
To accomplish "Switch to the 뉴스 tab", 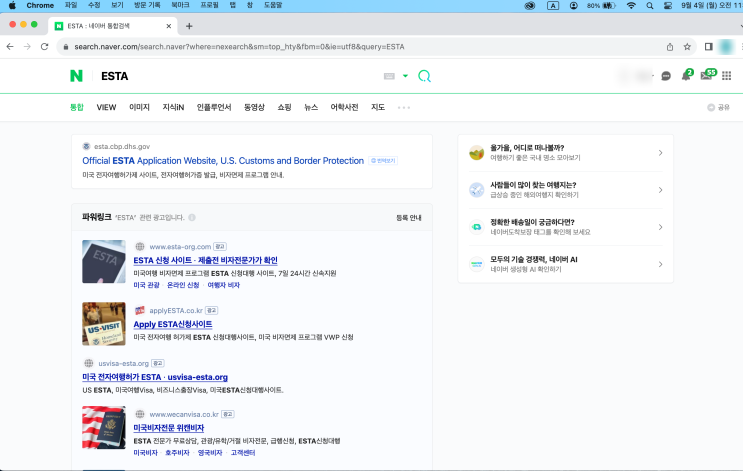I will (x=311, y=108).
